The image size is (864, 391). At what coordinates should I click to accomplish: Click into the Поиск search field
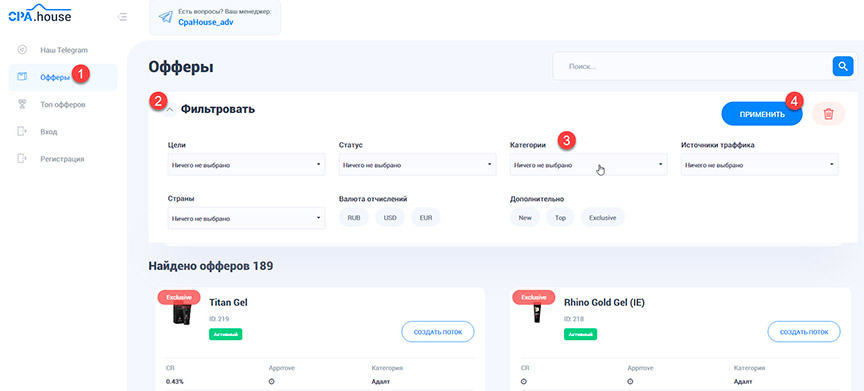(693, 66)
